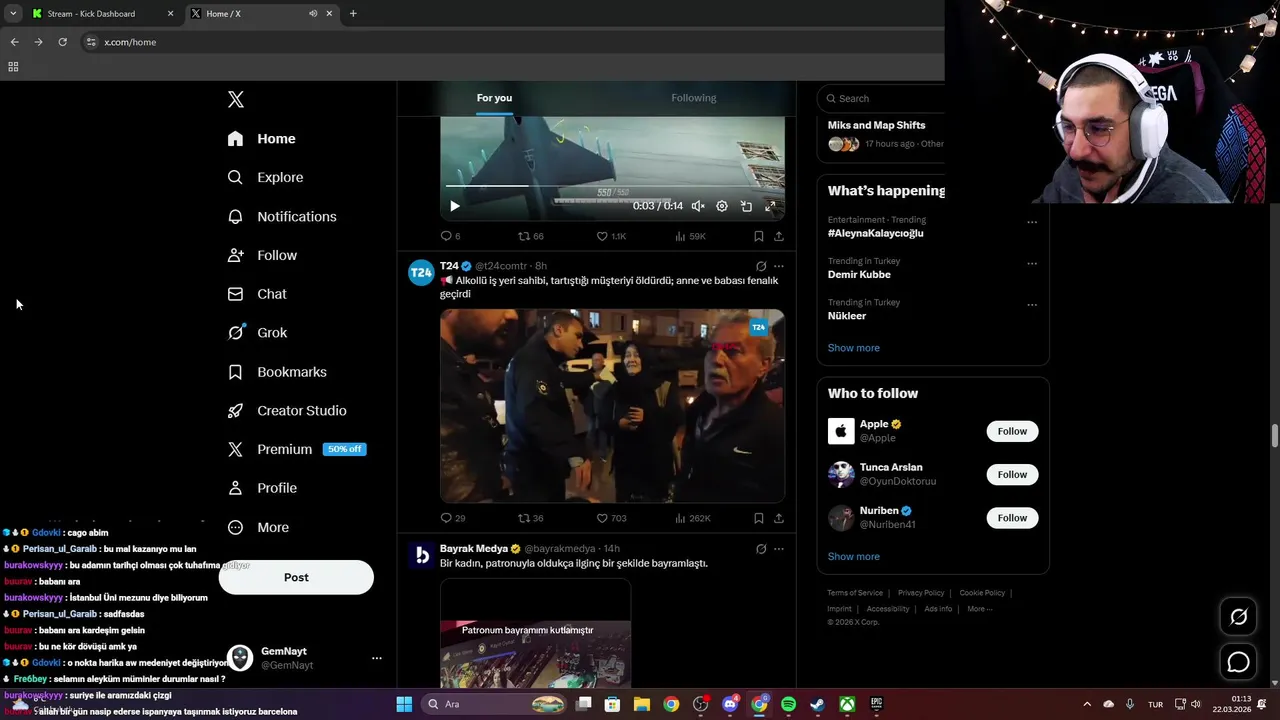Image resolution: width=1280 pixels, height=720 pixels.
Task: Open Grok explain on T24 post
Action: (x=761, y=266)
